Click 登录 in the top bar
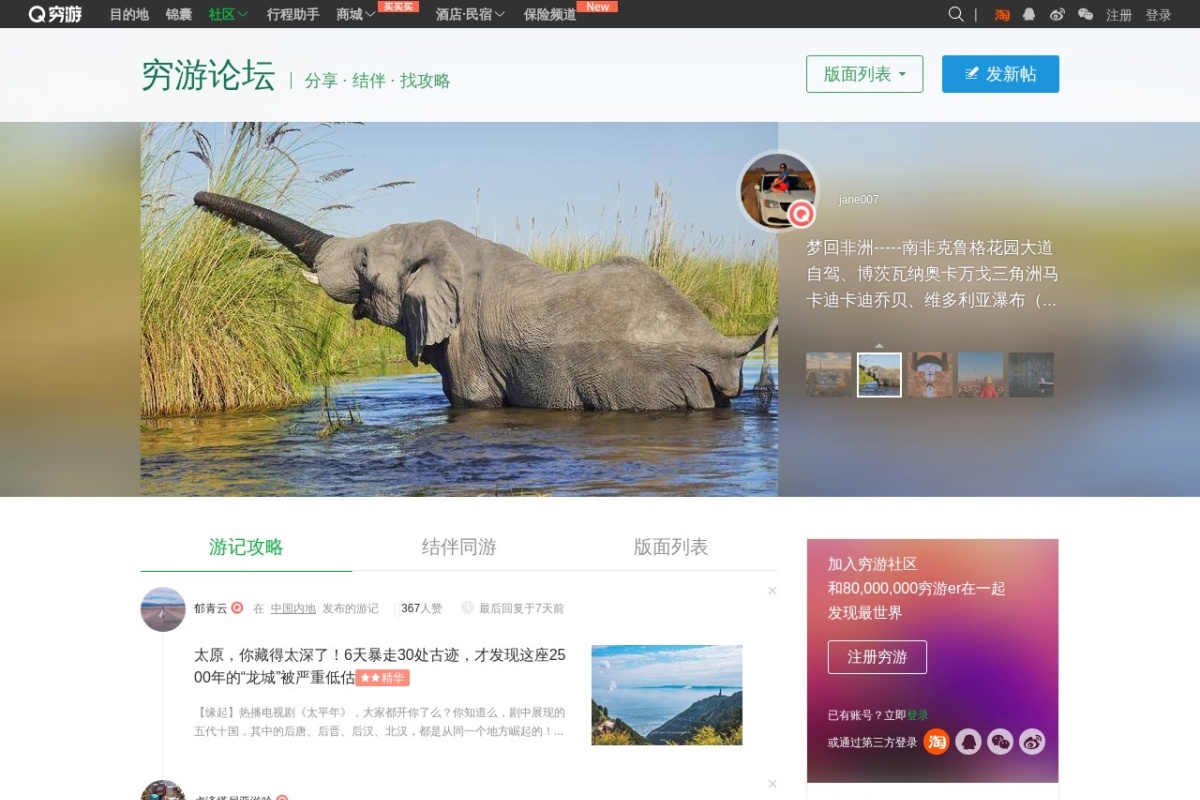Image resolution: width=1200 pixels, height=800 pixels. 1159,15
